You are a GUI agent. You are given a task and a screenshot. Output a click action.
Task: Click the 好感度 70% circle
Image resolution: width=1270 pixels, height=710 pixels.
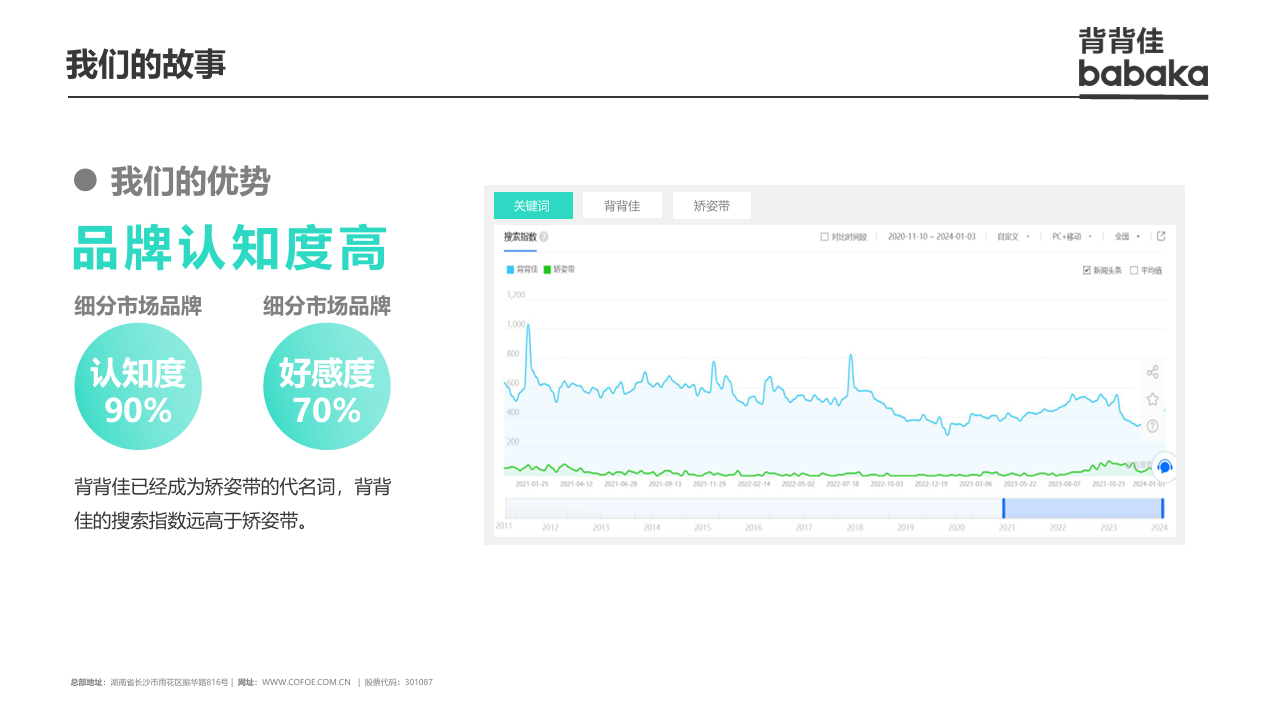pos(327,386)
